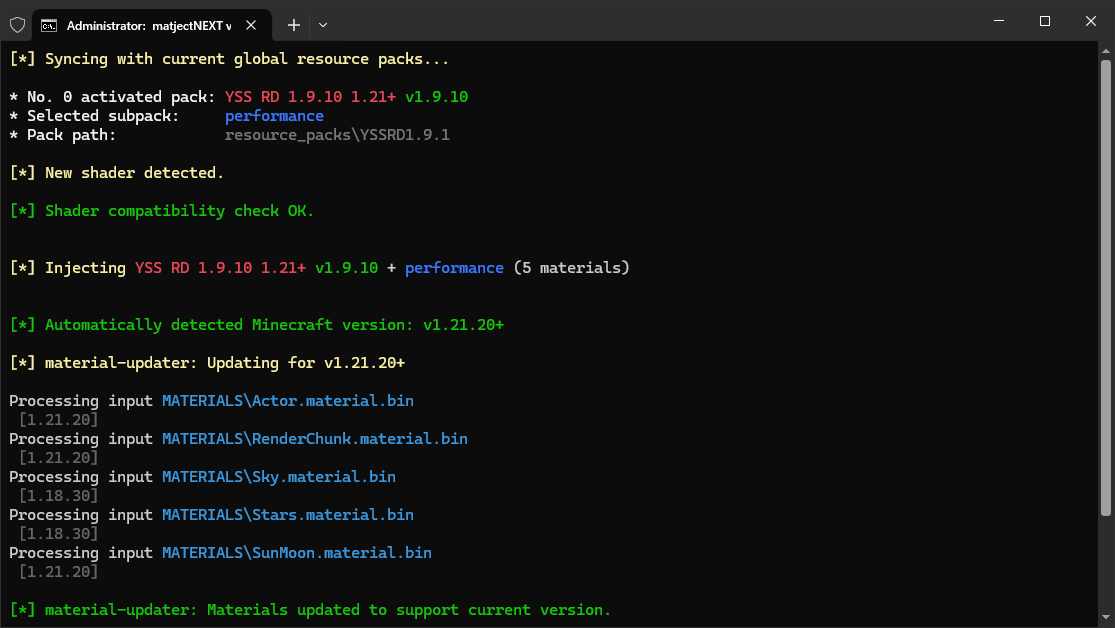Click 'MATERIALS\Stars.material.bin' path
Screen dimensions: 1115x628
[287, 515]
